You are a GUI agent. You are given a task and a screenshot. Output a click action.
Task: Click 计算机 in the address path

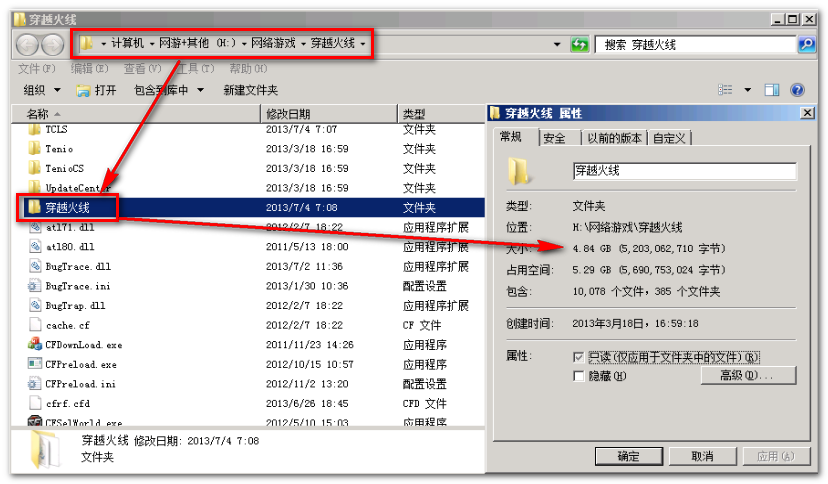127,43
